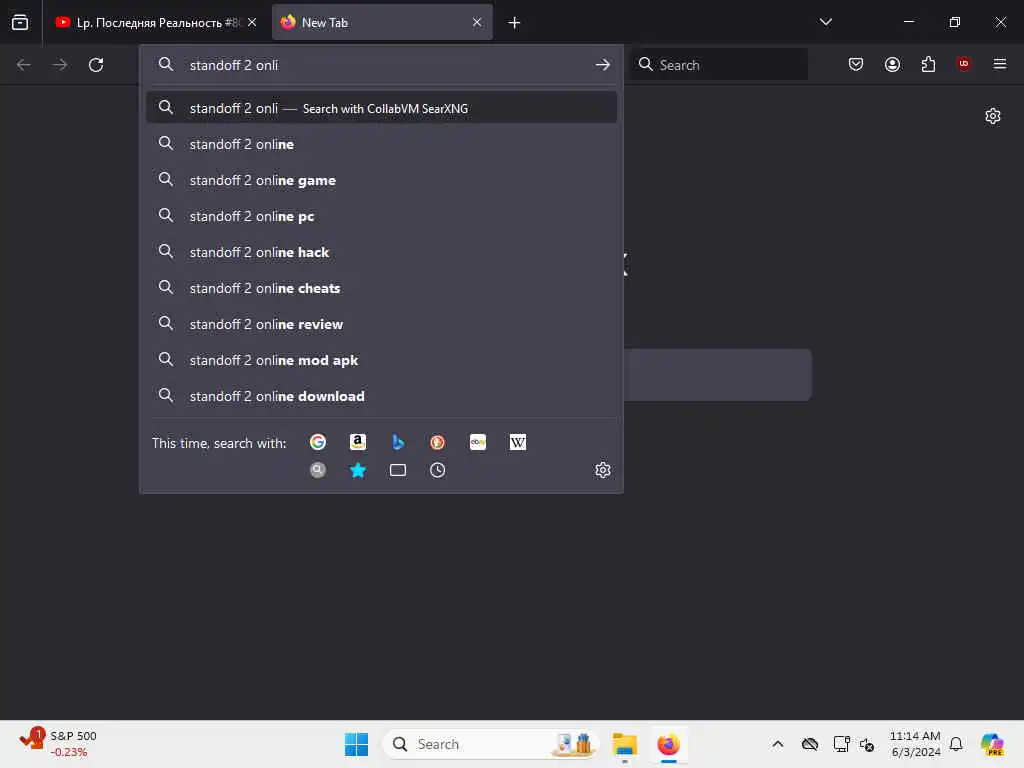
Task: Close the YouTube tab
Action: click(252, 22)
